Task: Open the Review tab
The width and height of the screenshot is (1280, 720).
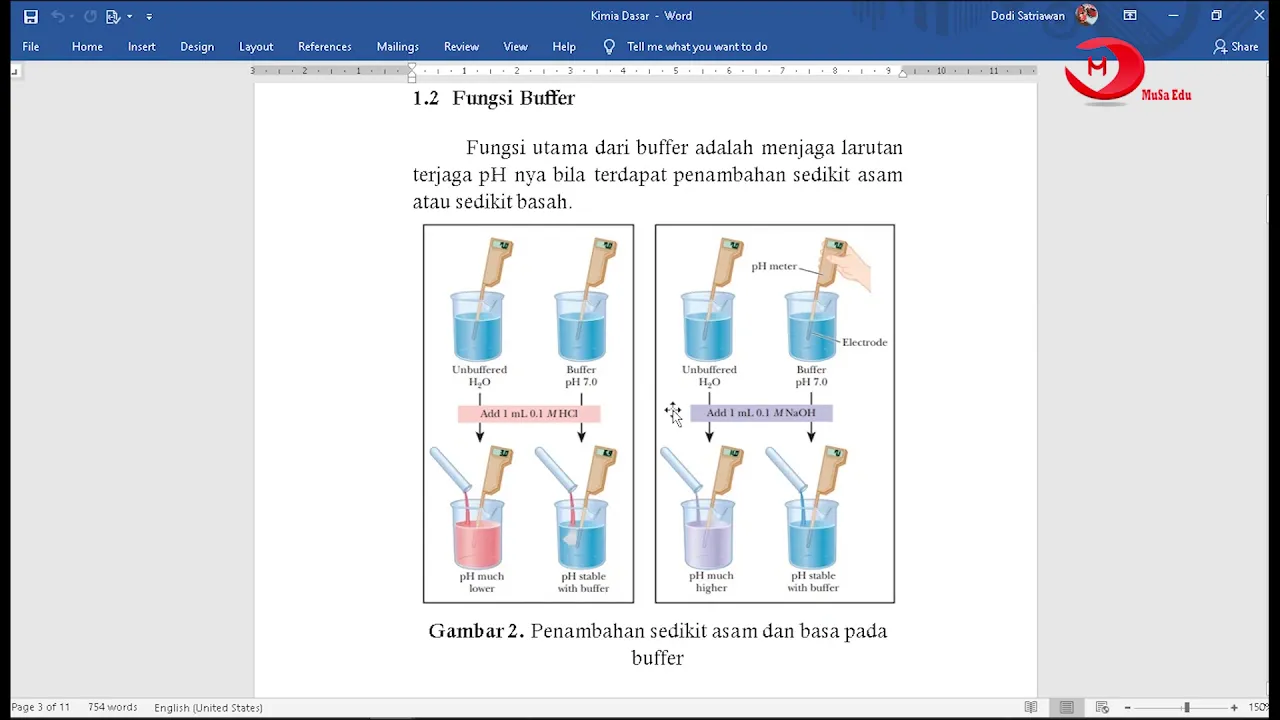Action: pyautogui.click(x=461, y=46)
